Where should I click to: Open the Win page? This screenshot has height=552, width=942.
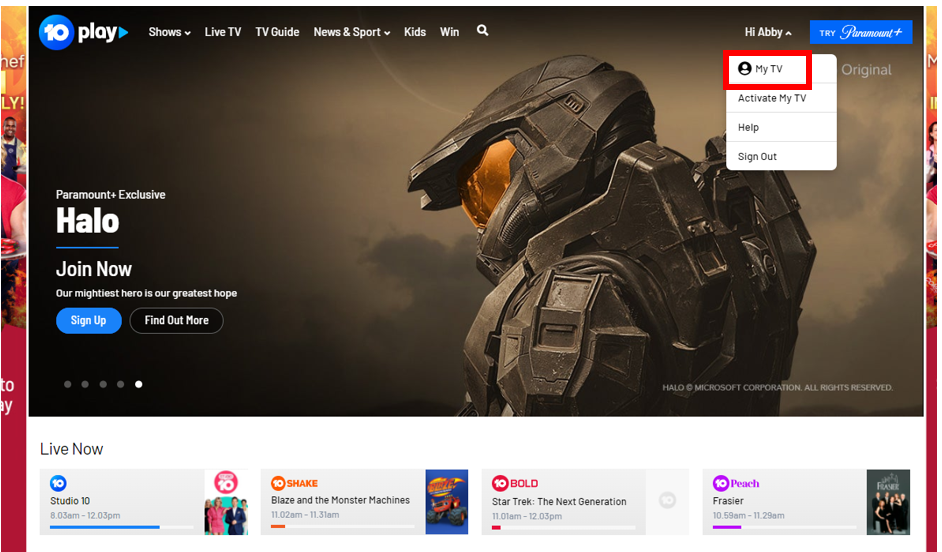tap(449, 32)
